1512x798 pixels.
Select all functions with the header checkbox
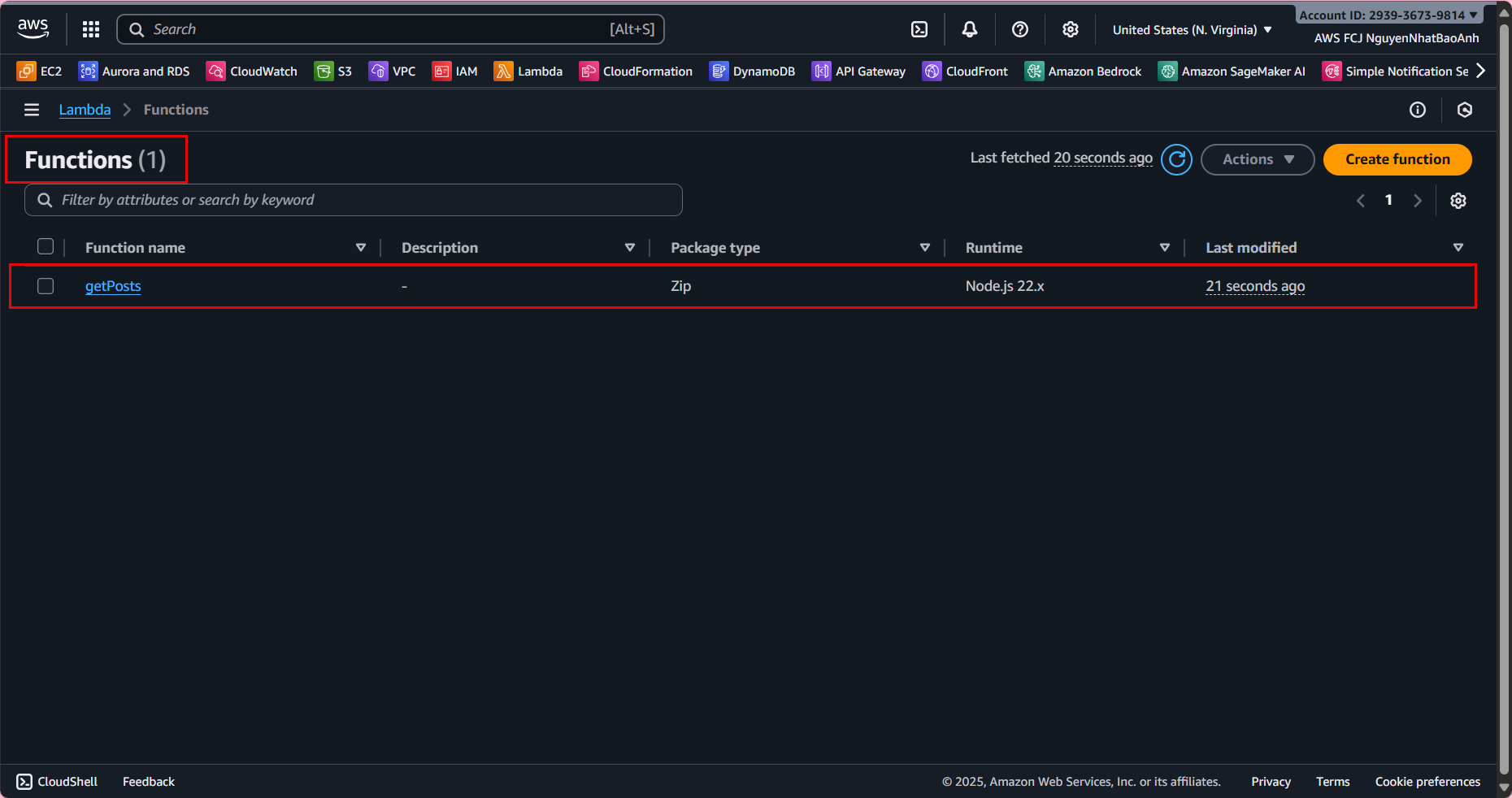[46, 247]
